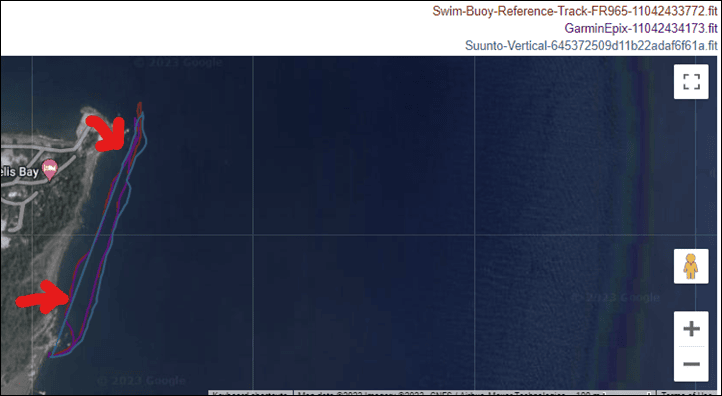
Task: Zoom in with the plus button
Action: 691,328
